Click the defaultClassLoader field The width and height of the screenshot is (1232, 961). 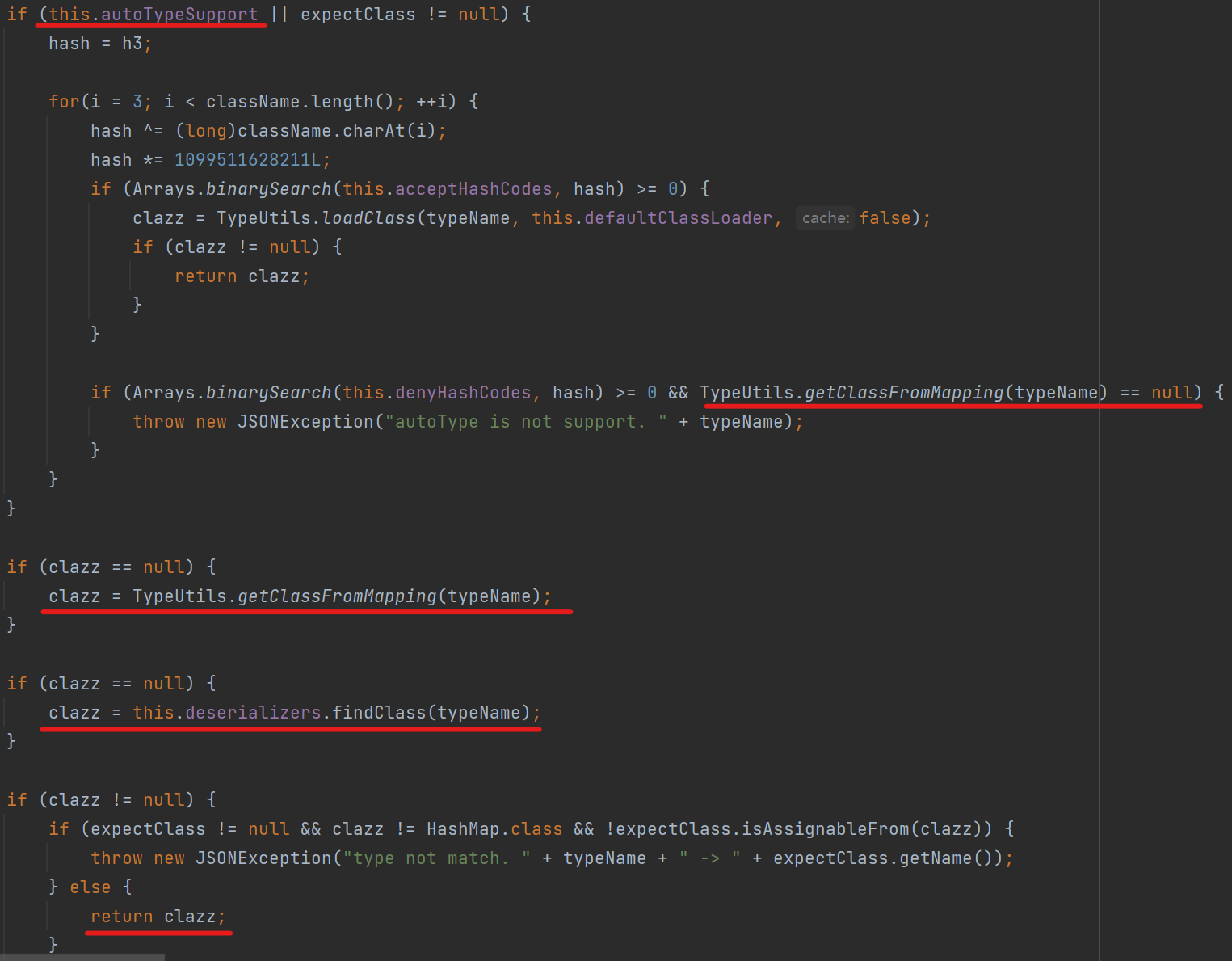679,218
